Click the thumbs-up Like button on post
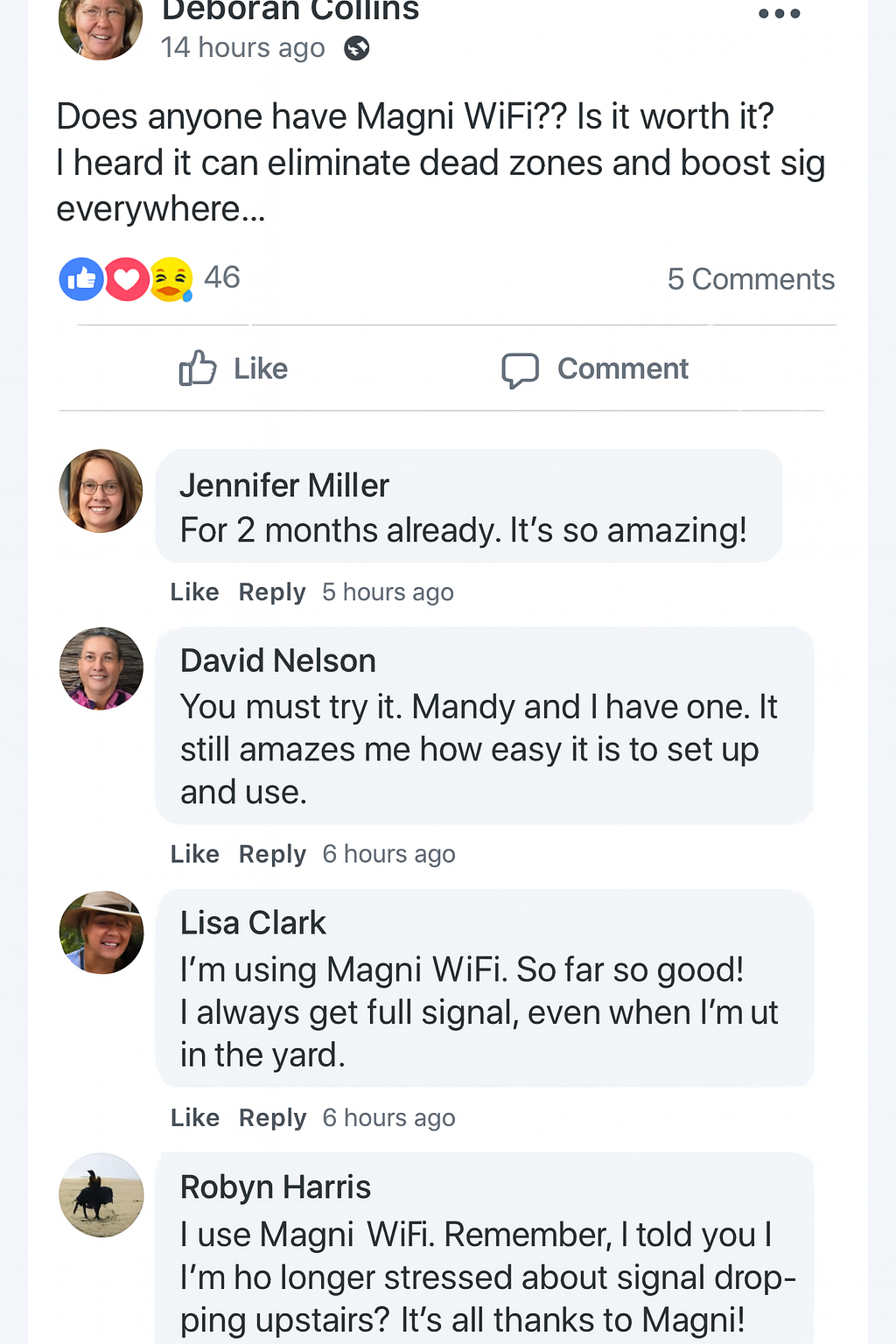Screen dimensions: 896x1344 (x=234, y=368)
